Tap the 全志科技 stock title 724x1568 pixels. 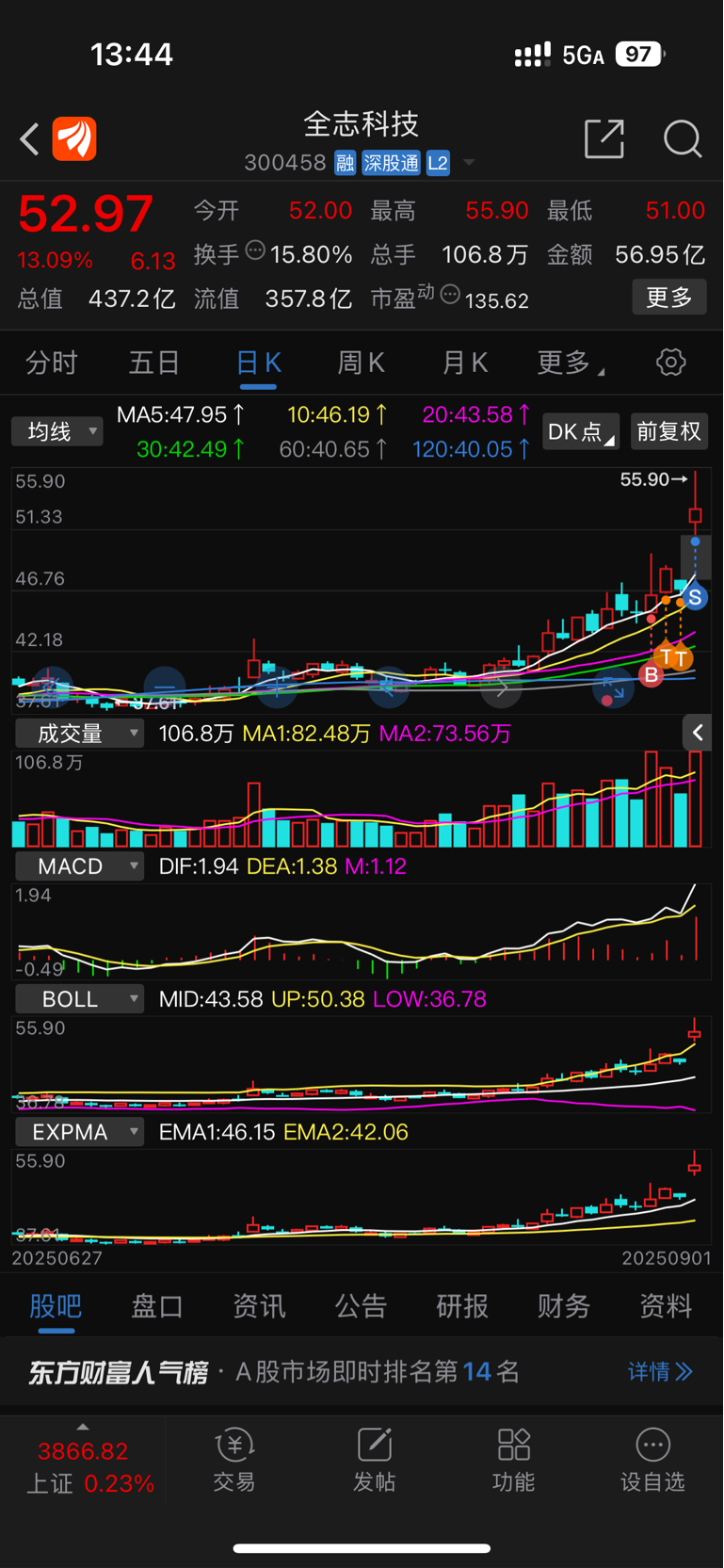362,123
